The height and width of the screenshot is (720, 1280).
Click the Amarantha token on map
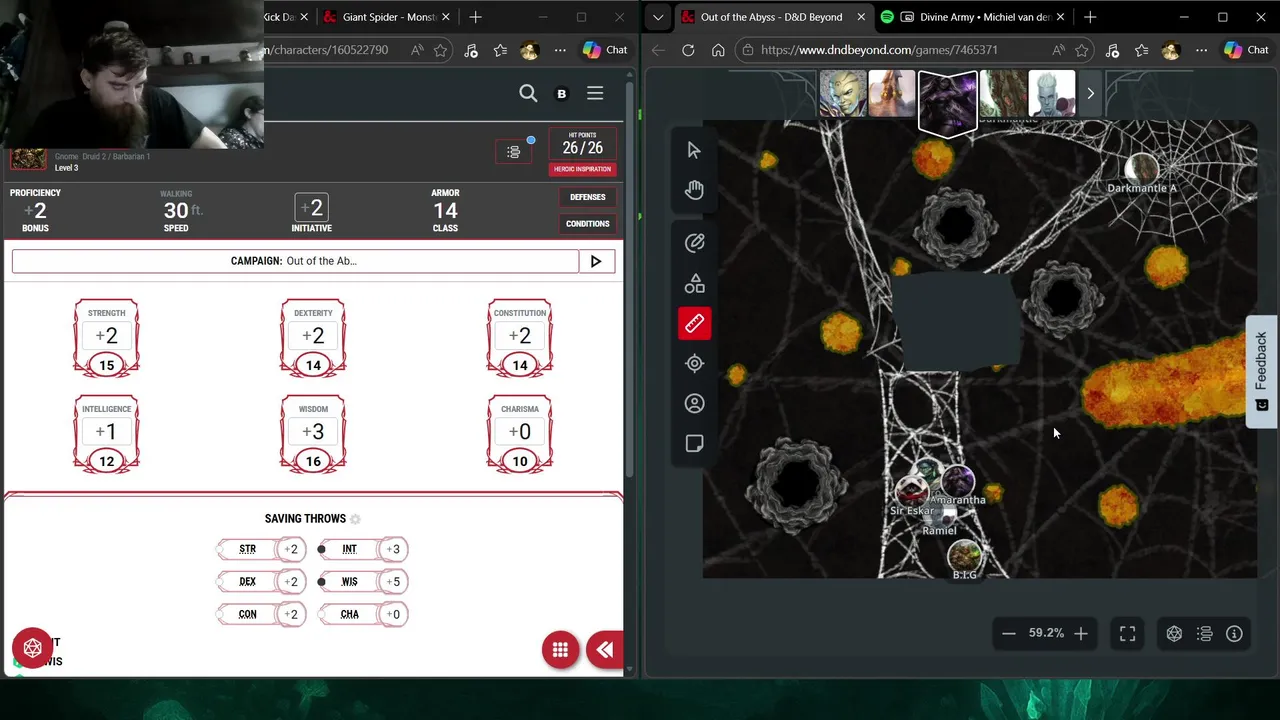(957, 481)
